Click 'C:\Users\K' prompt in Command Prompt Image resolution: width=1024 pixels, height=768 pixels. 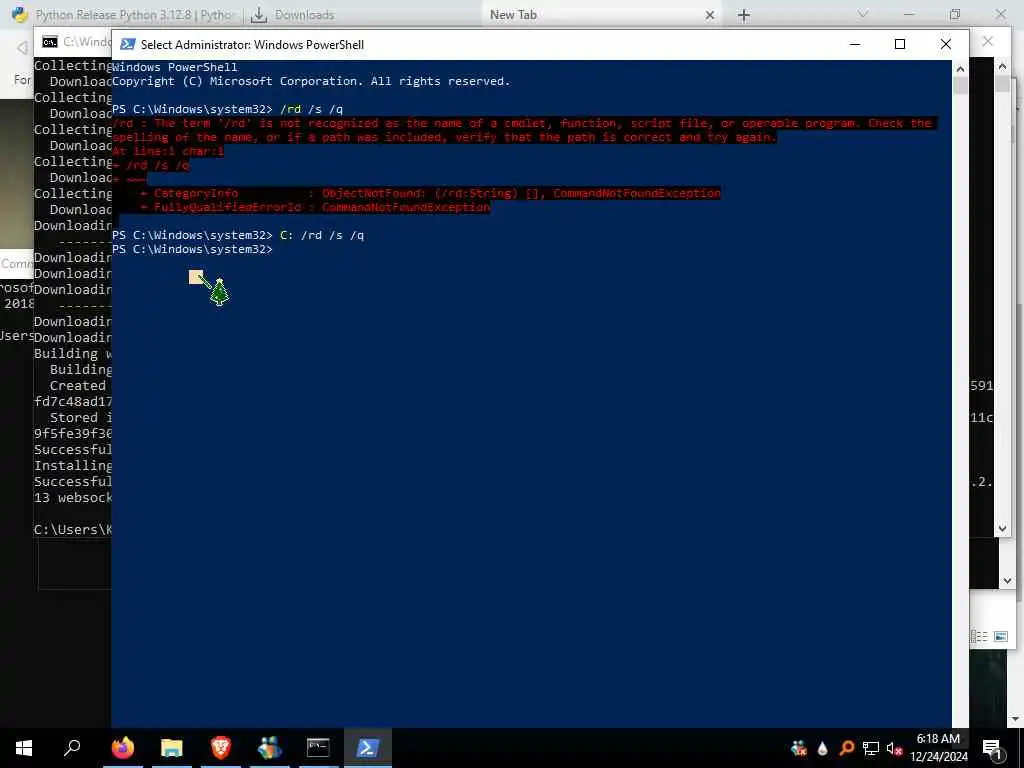coord(73,530)
